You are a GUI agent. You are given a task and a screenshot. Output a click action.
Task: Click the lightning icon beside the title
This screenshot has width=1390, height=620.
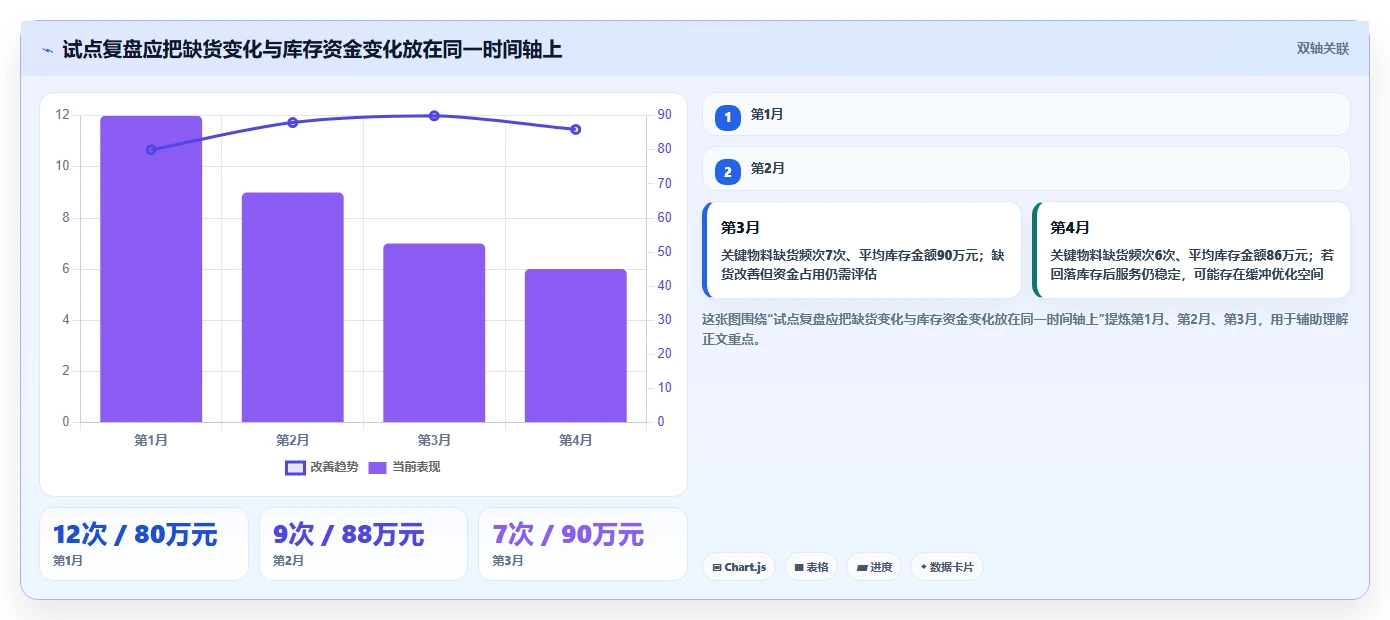tap(47, 50)
